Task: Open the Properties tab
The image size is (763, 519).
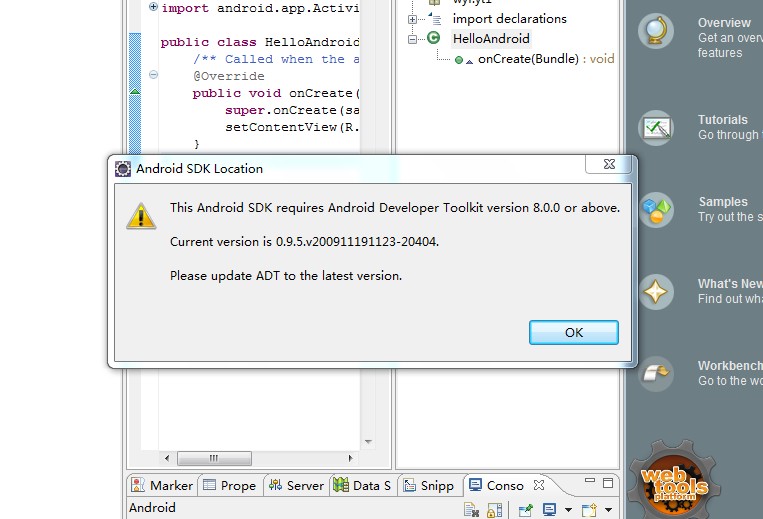Action: (230, 485)
